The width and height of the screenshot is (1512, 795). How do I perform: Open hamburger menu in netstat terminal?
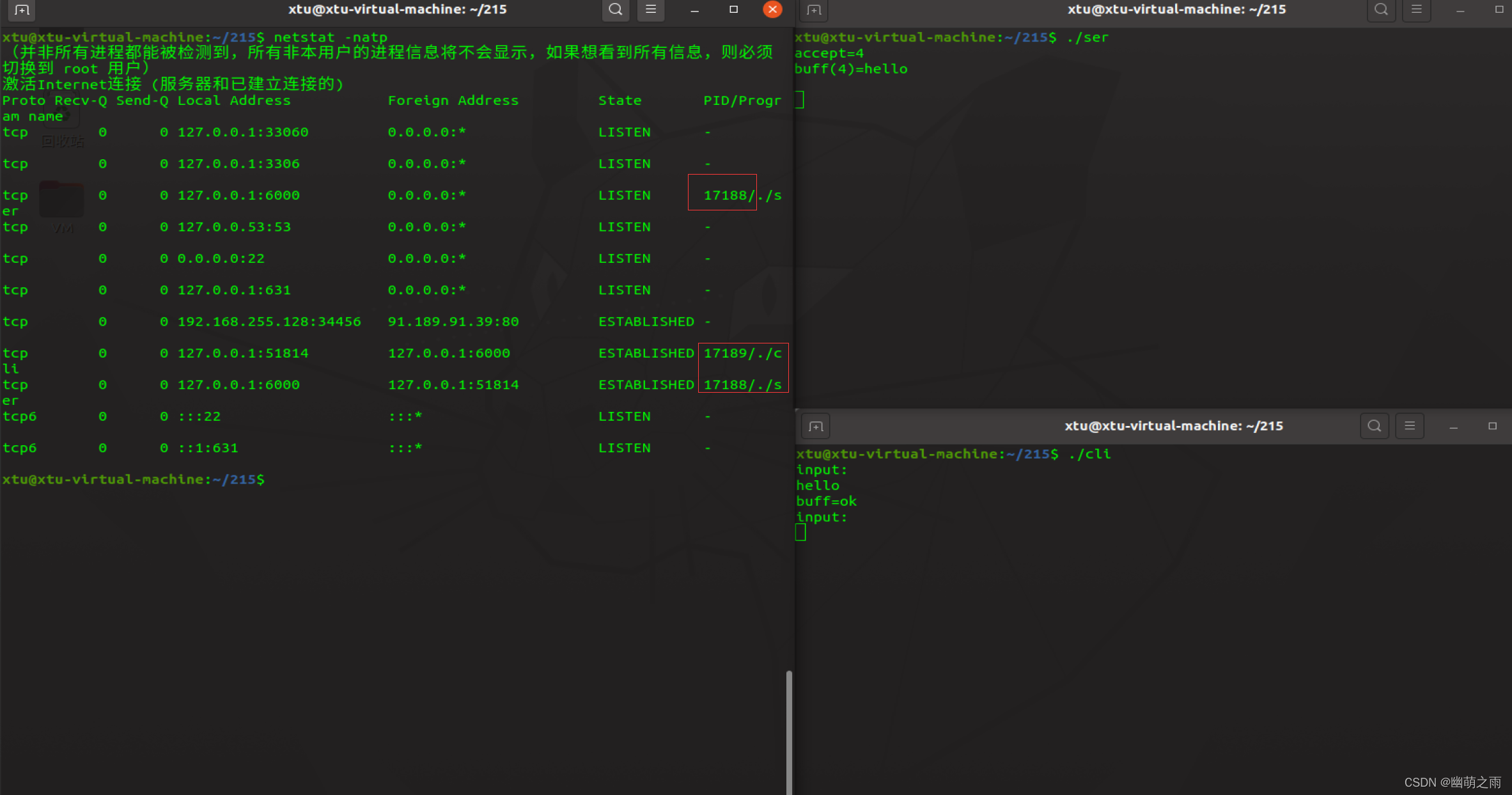click(651, 10)
